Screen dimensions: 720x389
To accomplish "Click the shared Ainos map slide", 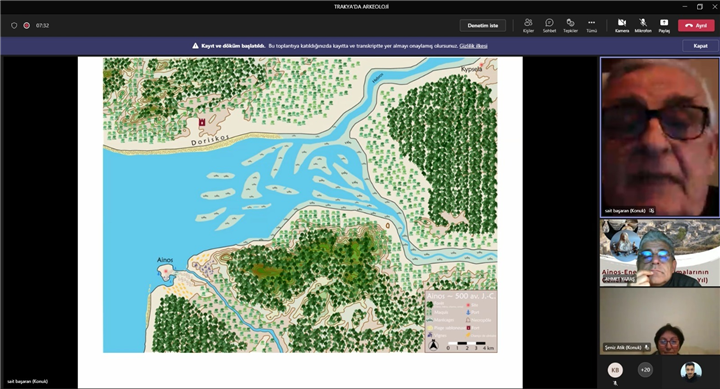I will (x=300, y=205).
